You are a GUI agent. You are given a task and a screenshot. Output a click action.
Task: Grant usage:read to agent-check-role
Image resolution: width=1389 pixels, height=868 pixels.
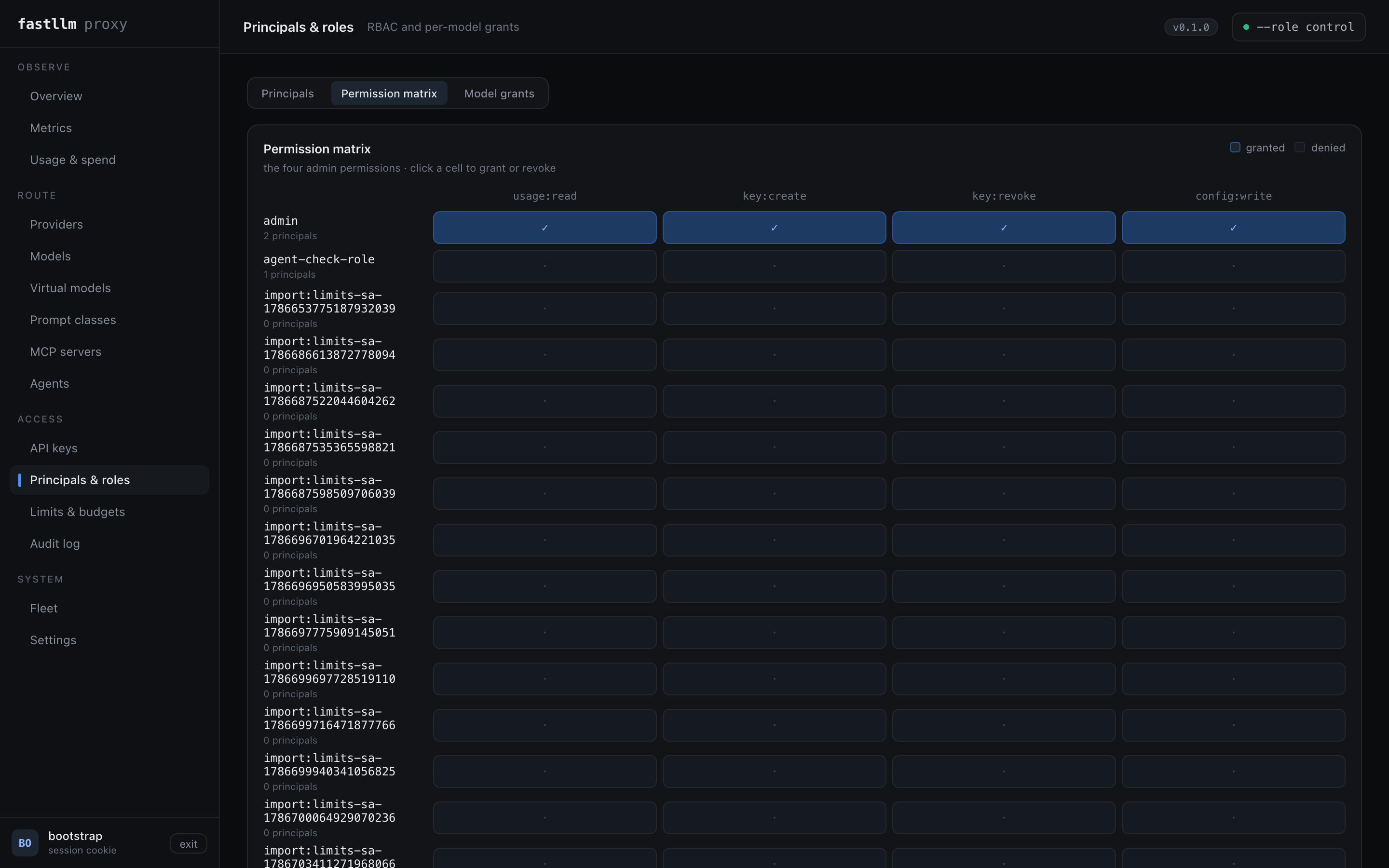(x=545, y=266)
